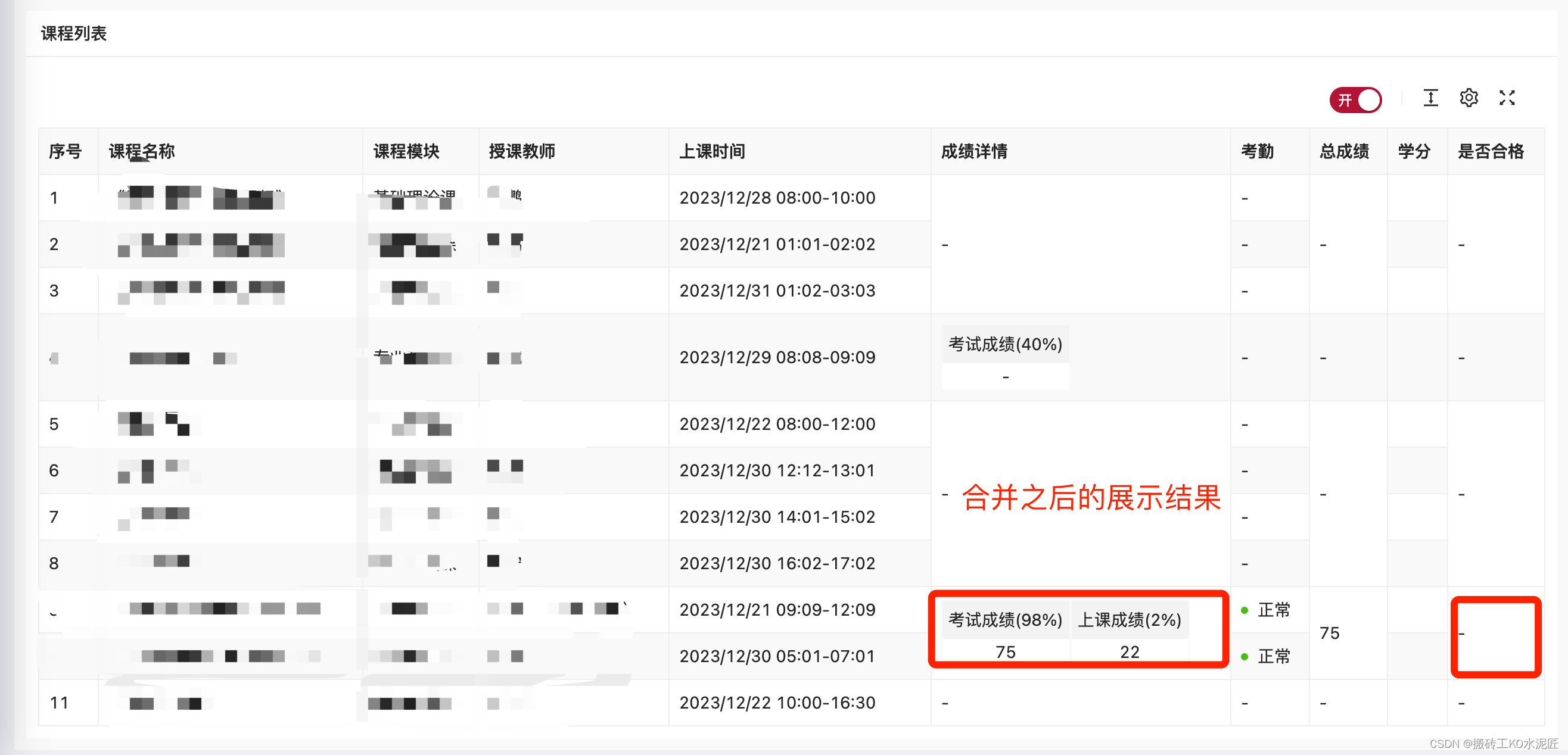
Task: Click the time 2023/12/30 16:02-17:02
Action: point(777,563)
